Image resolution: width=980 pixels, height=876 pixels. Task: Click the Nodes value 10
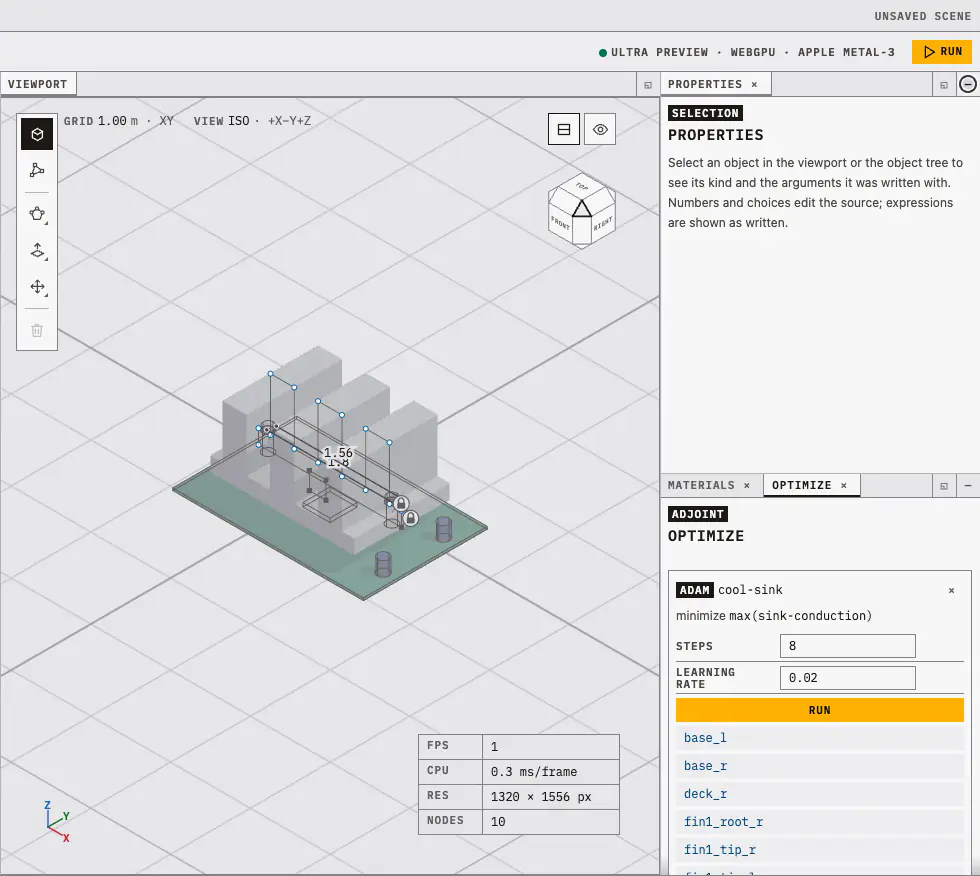tap(551, 822)
